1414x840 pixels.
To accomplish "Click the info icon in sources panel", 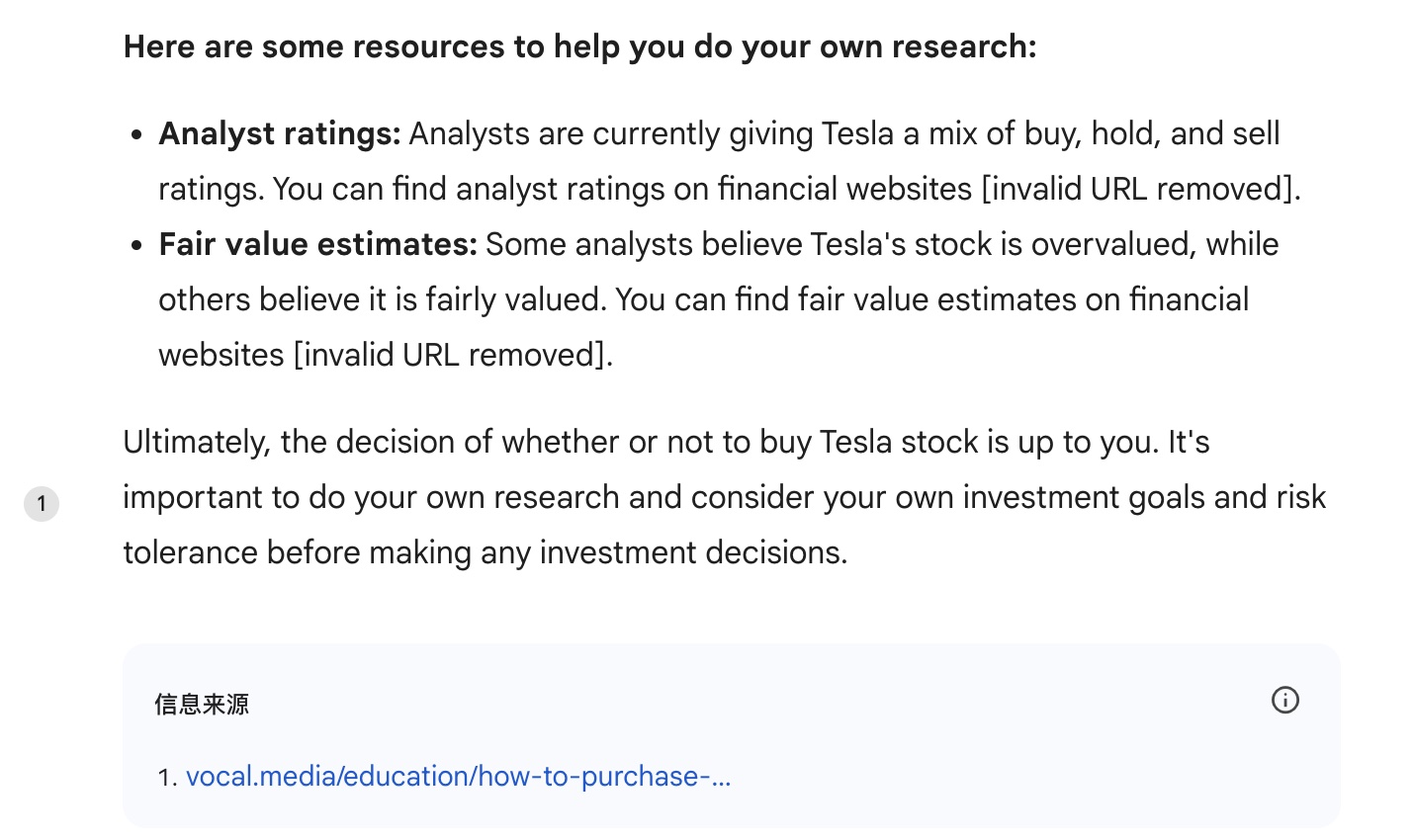I will (x=1284, y=700).
